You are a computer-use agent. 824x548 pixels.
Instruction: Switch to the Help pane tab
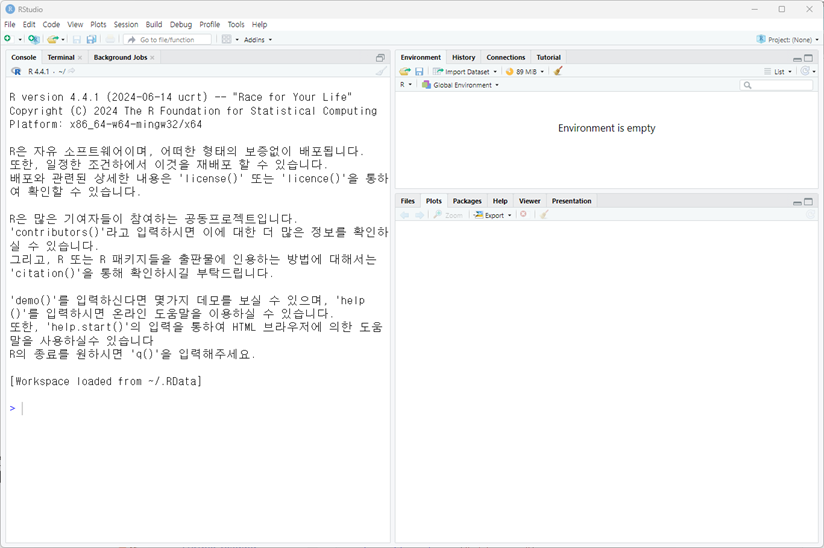pos(500,201)
